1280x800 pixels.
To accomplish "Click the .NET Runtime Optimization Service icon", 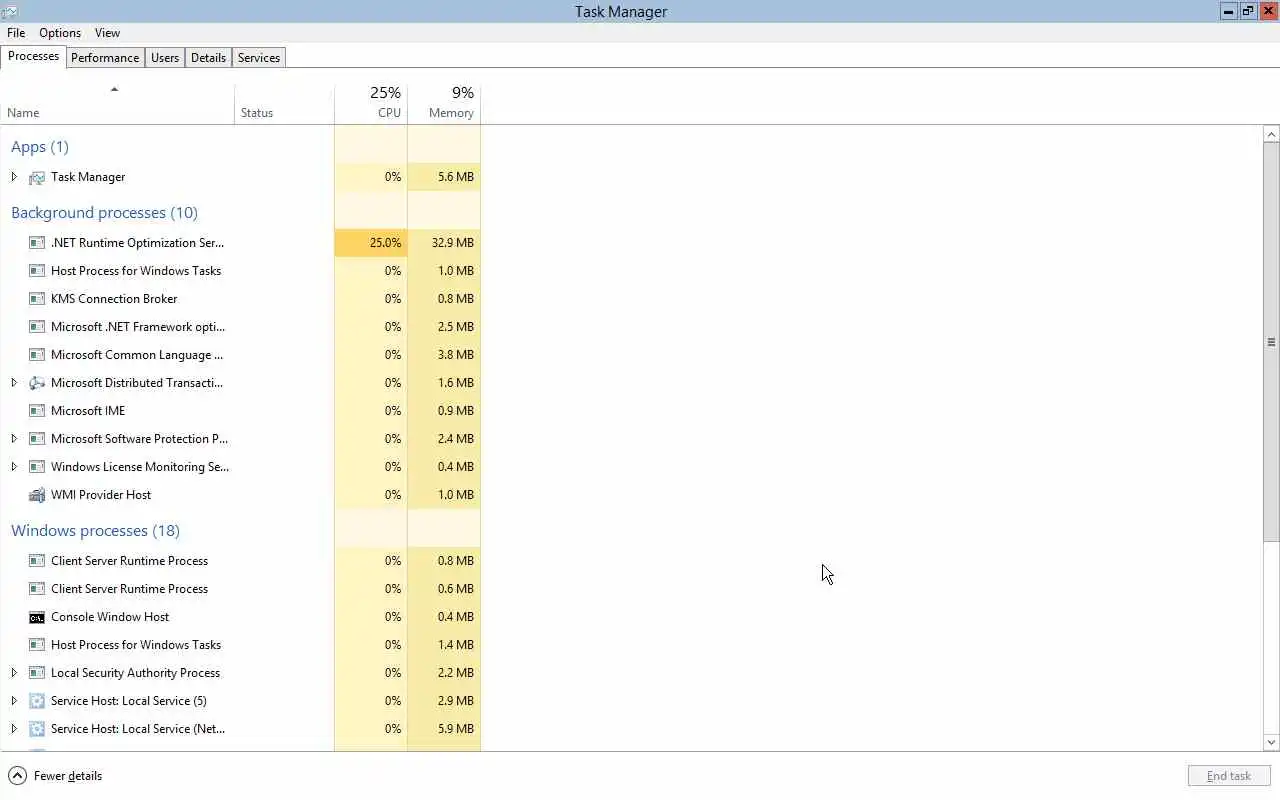I will tap(37, 243).
